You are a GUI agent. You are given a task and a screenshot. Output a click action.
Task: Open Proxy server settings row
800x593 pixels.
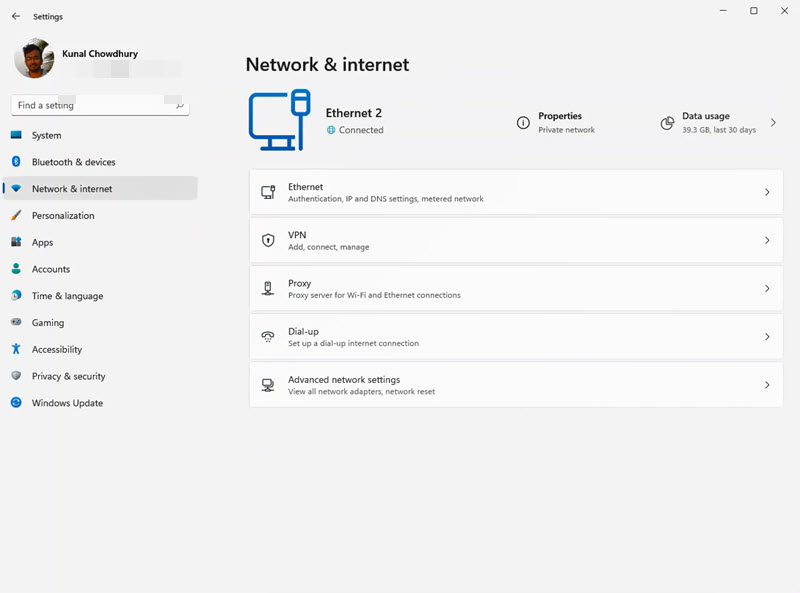(x=516, y=288)
